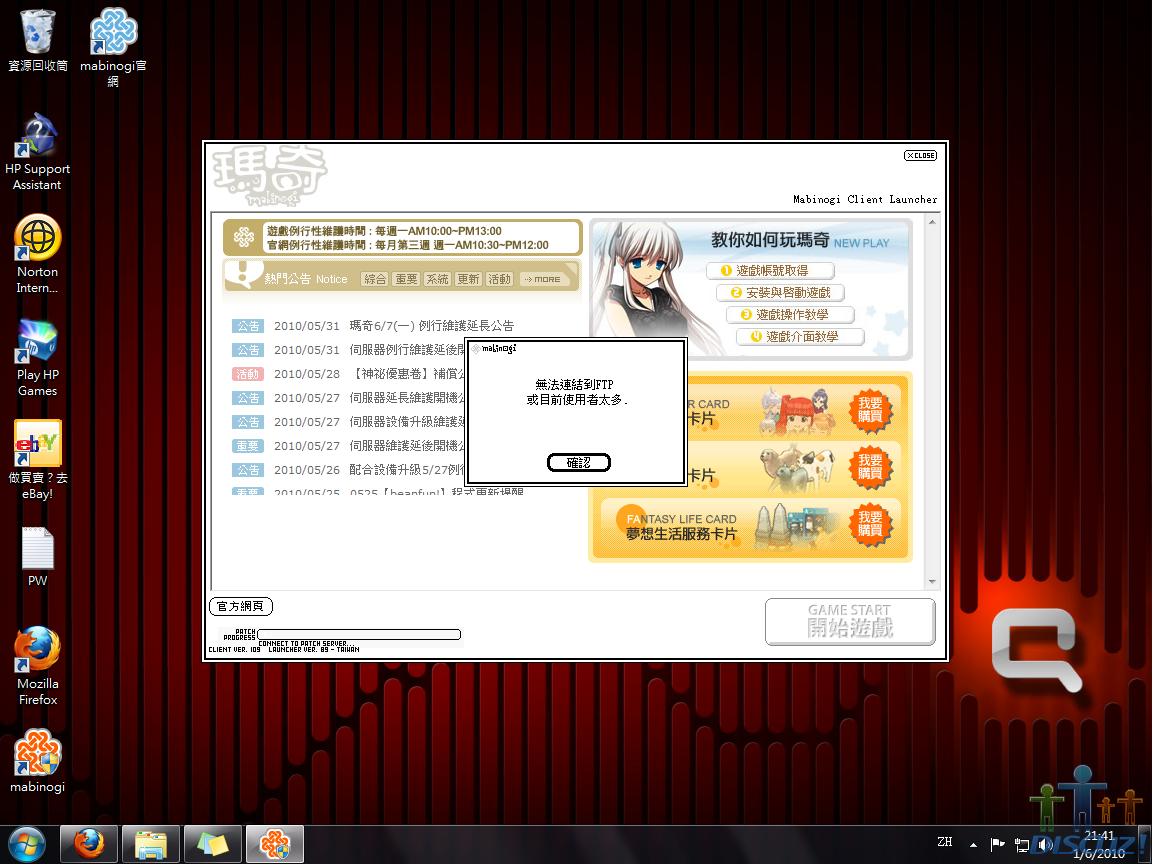Image resolution: width=1152 pixels, height=864 pixels.
Task: Open Play HP Games desktop icon
Action: point(37,357)
